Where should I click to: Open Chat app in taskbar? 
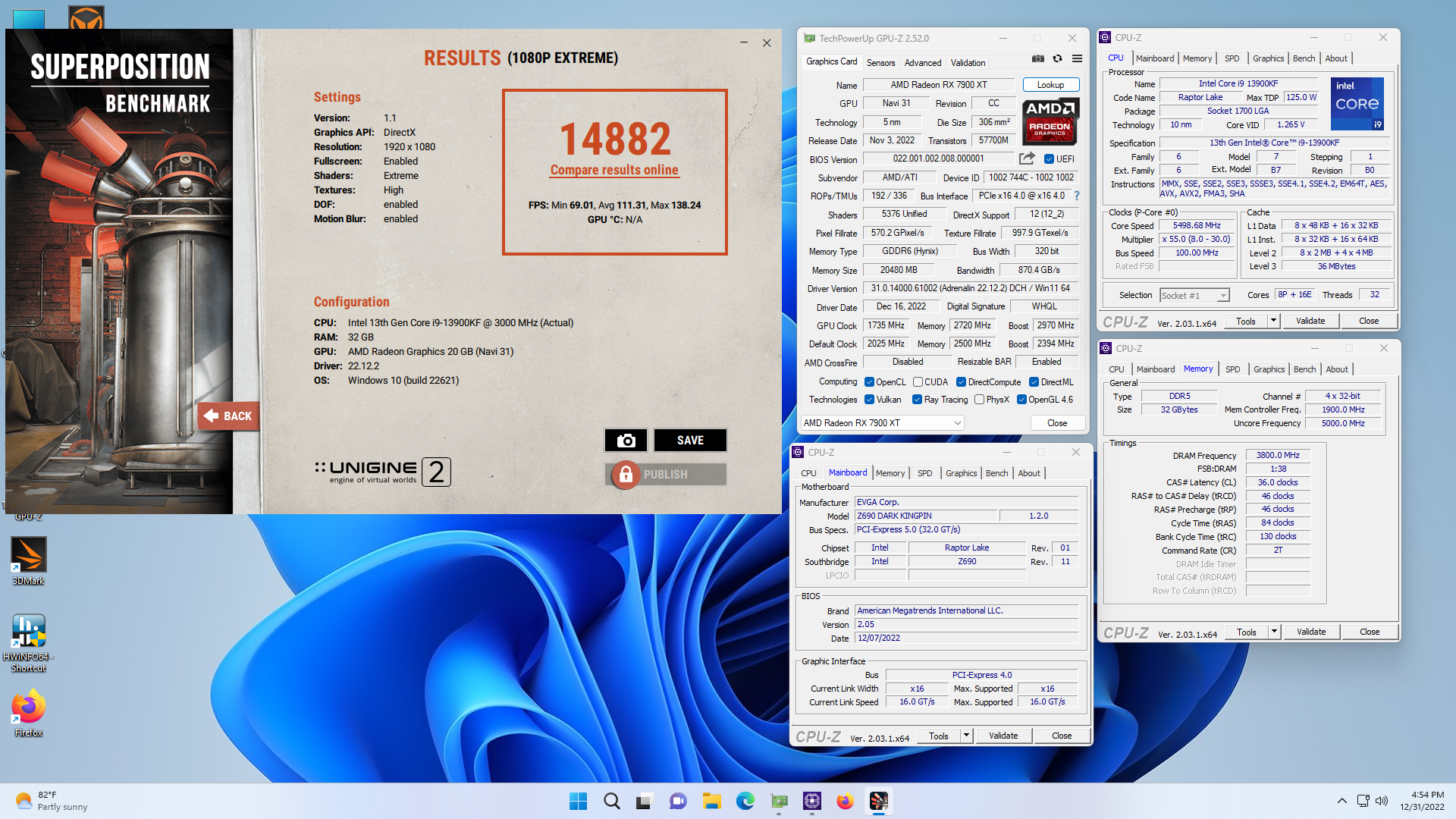[x=678, y=801]
